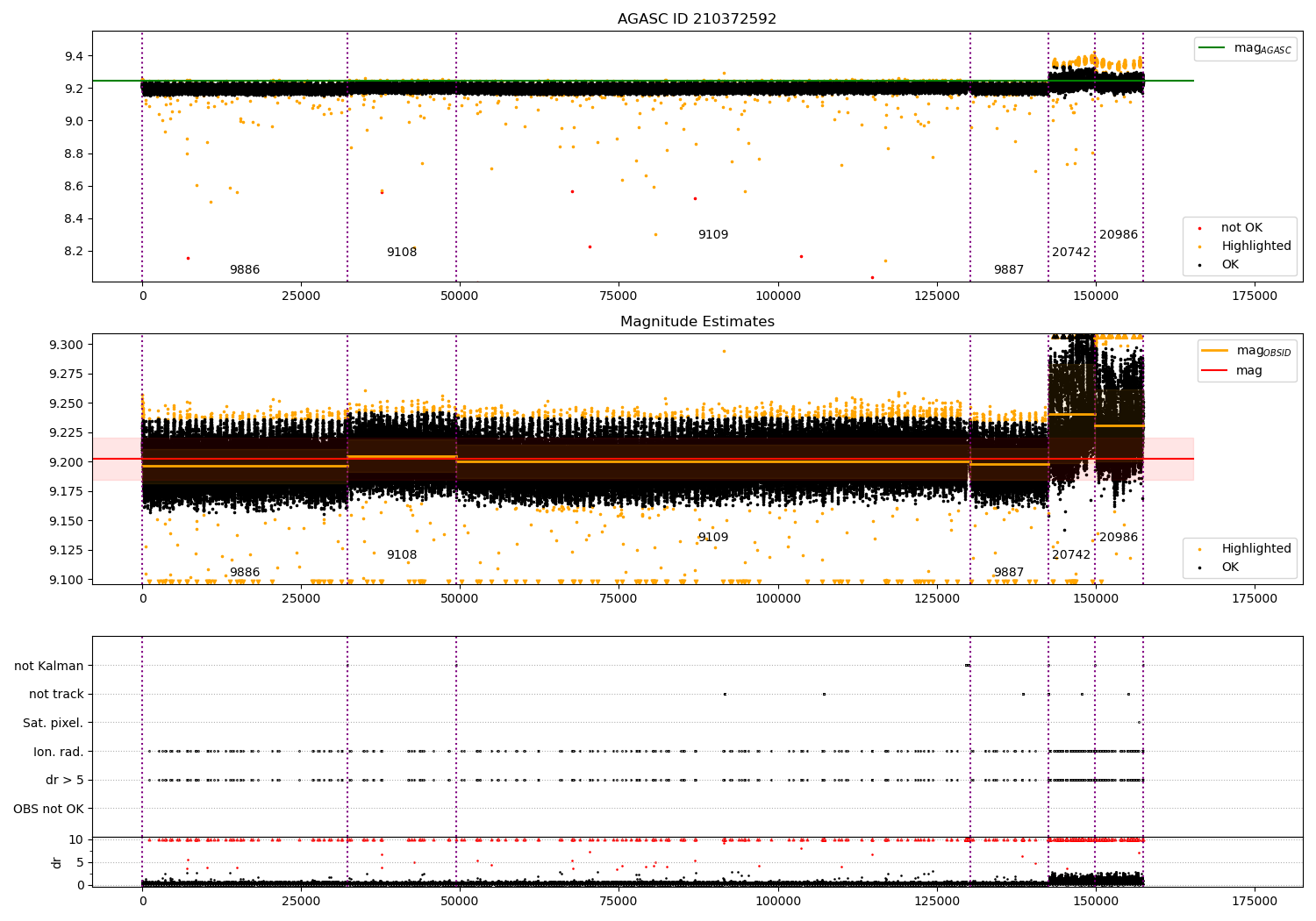Click the 'not track' row label
The width and height of the screenshot is (1316, 921).
[56, 694]
